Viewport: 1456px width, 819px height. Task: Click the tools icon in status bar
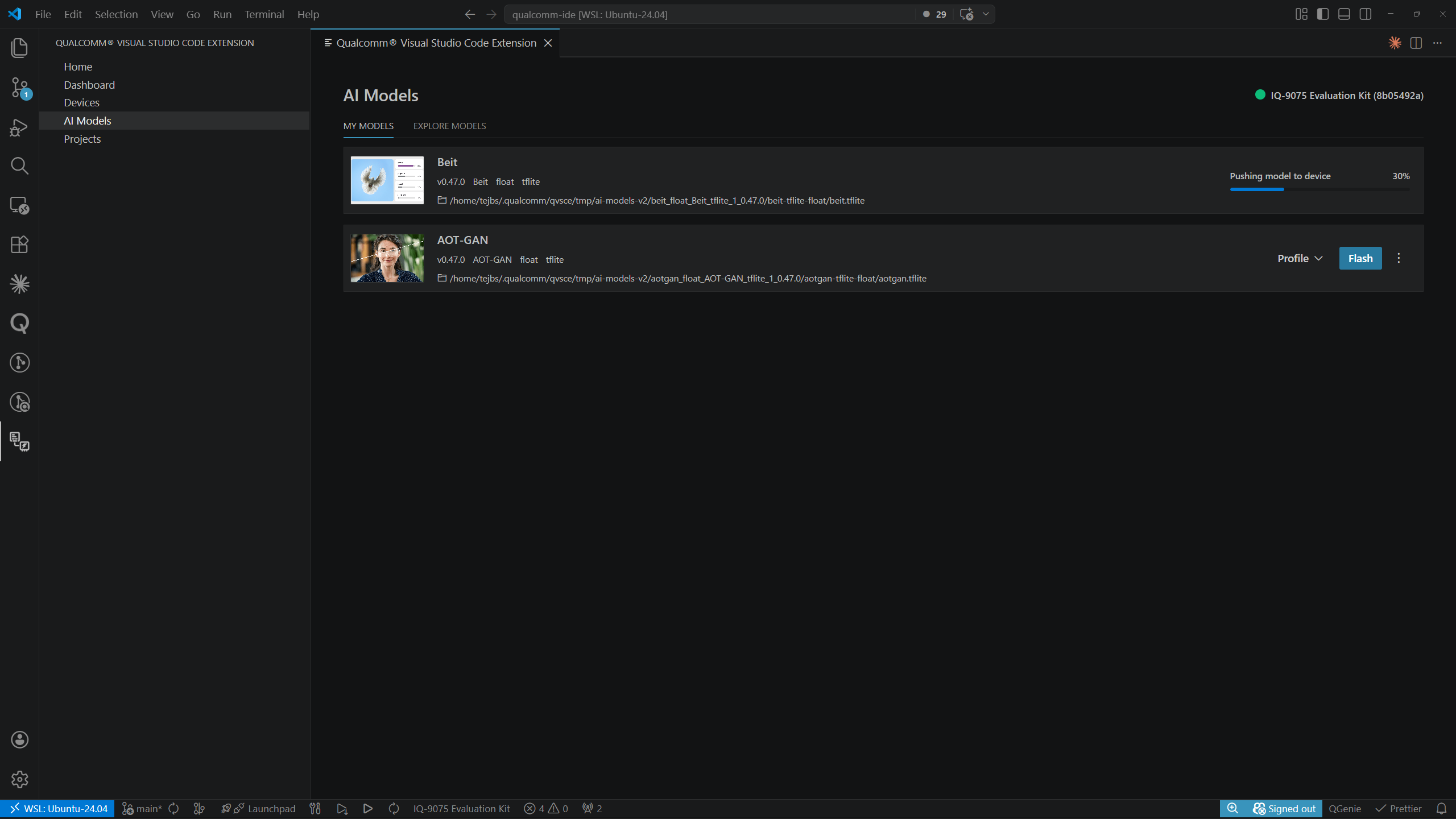(315, 808)
